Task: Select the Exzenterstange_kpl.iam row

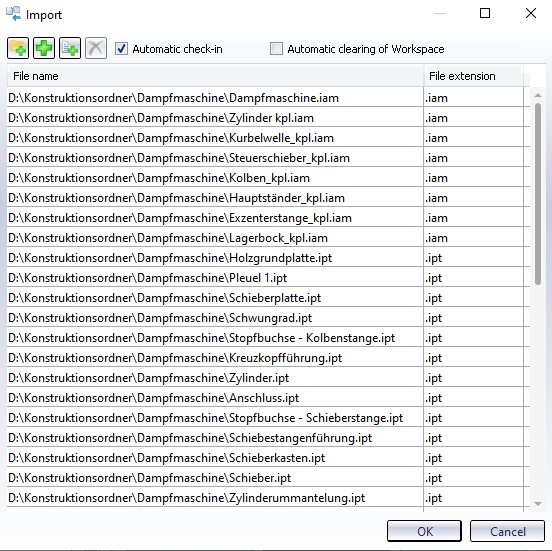Action: pos(268,218)
